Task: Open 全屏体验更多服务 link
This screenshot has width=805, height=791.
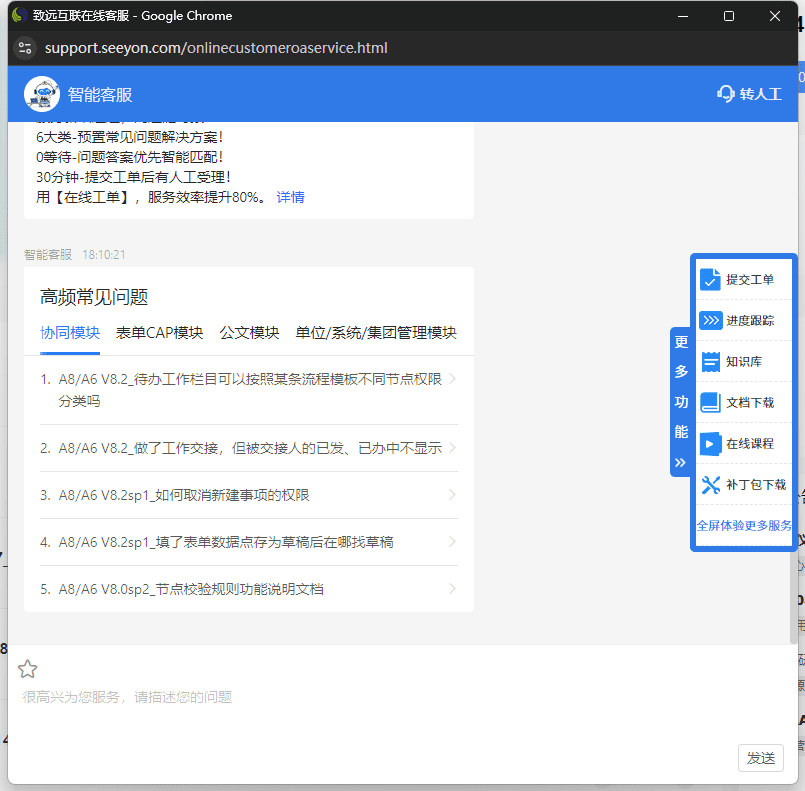Action: (744, 526)
